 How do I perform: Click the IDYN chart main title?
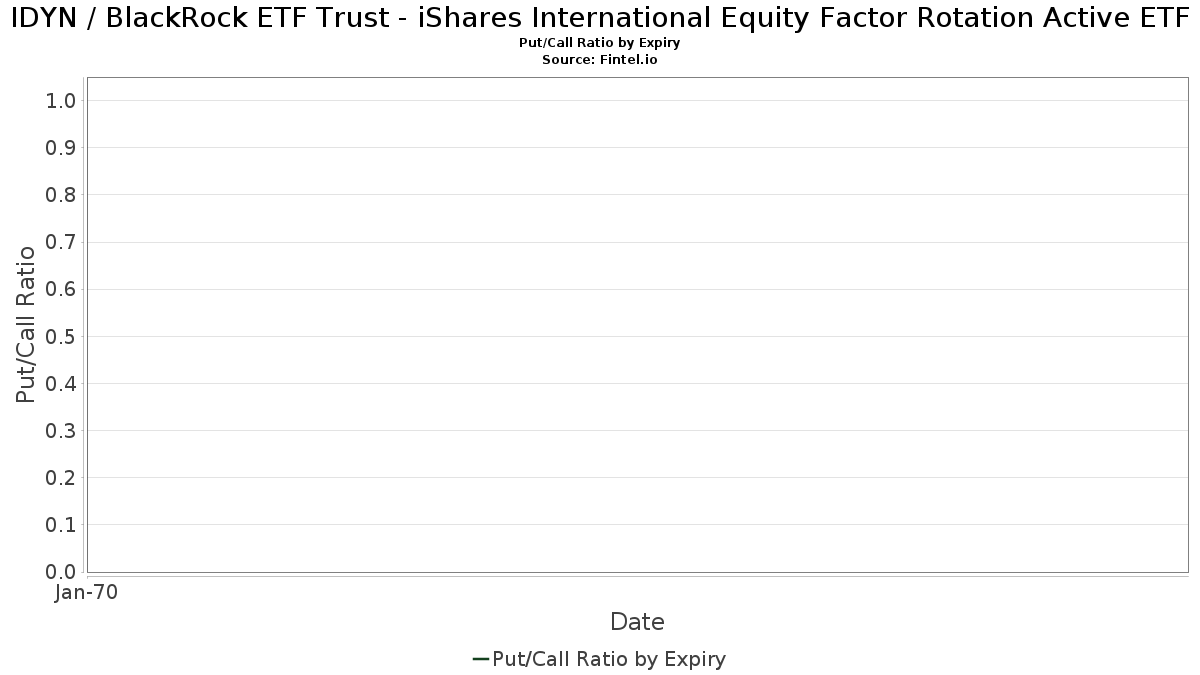[600, 18]
